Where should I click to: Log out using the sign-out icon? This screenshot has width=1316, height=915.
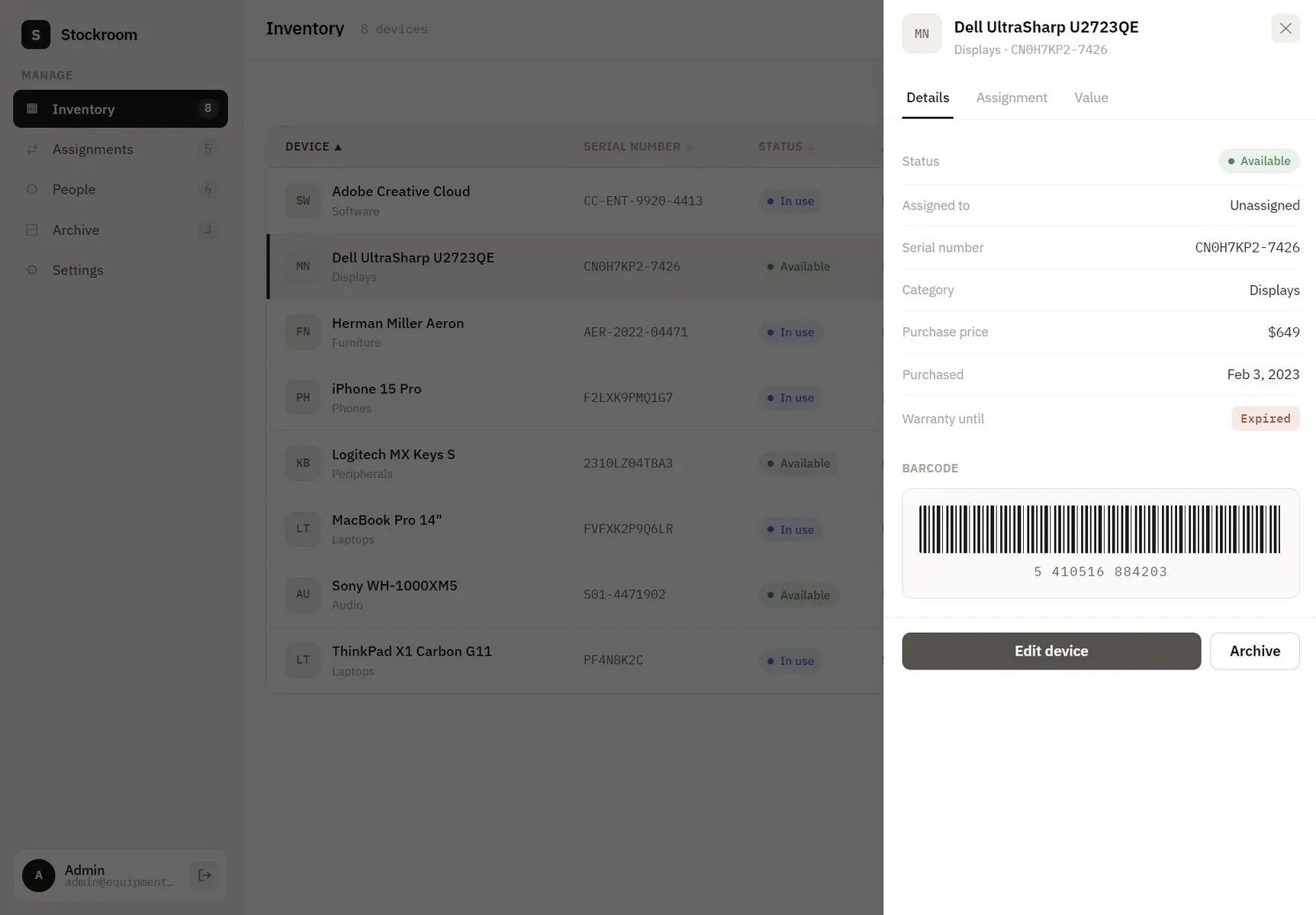[x=204, y=875]
